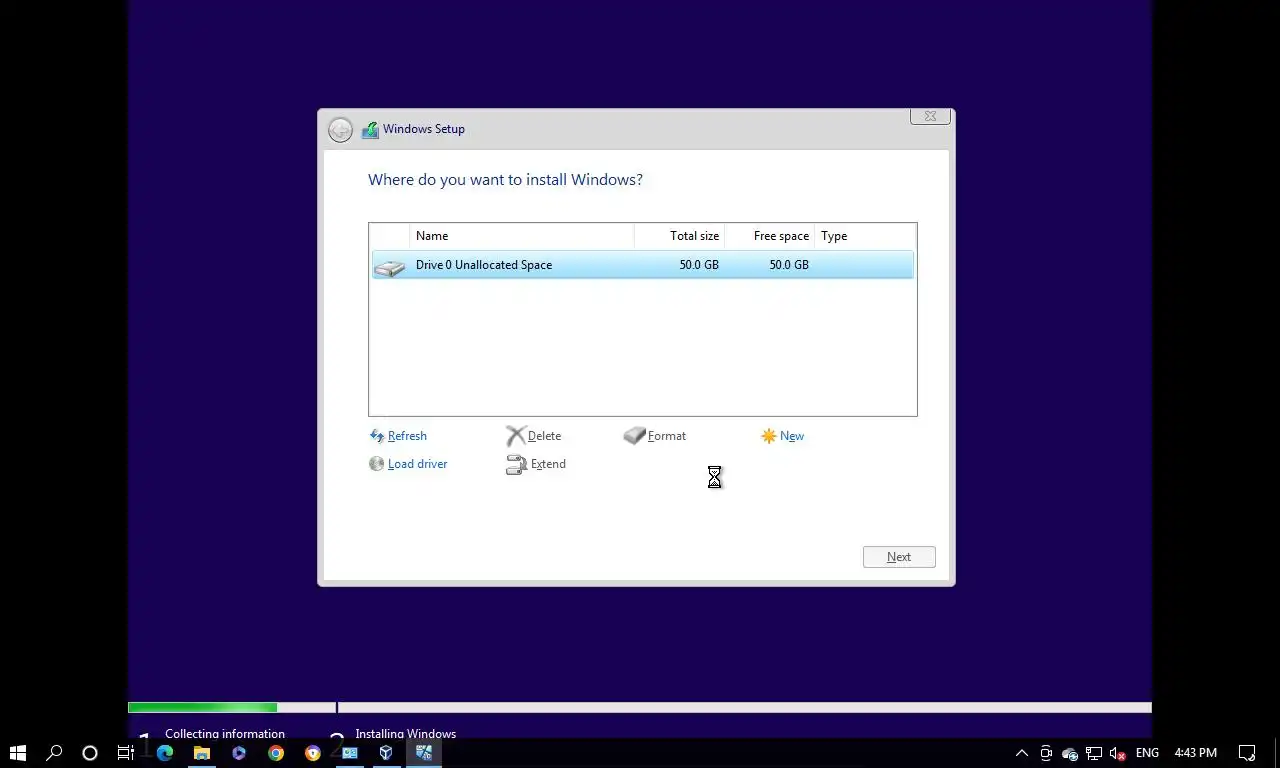Switch to the active VM window on taskbar

[424, 753]
